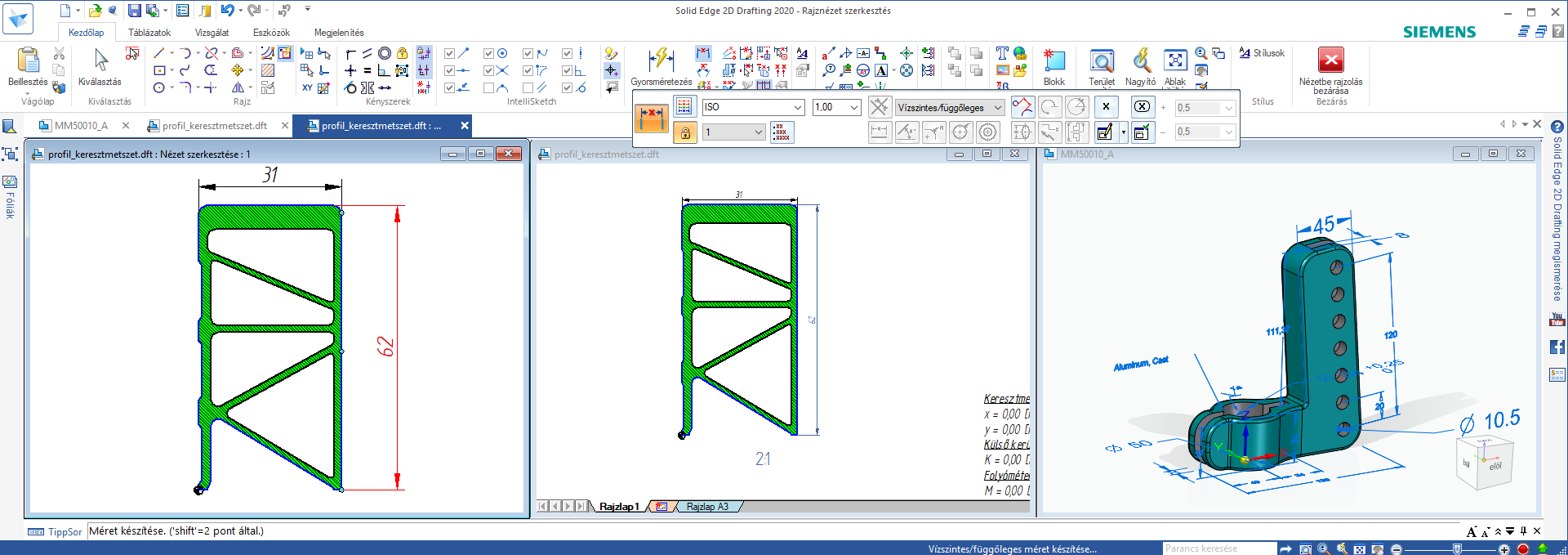Viewport: 1568px width, 555px height.
Task: Click the zoom out minus button in status bar
Action: 1396,549
